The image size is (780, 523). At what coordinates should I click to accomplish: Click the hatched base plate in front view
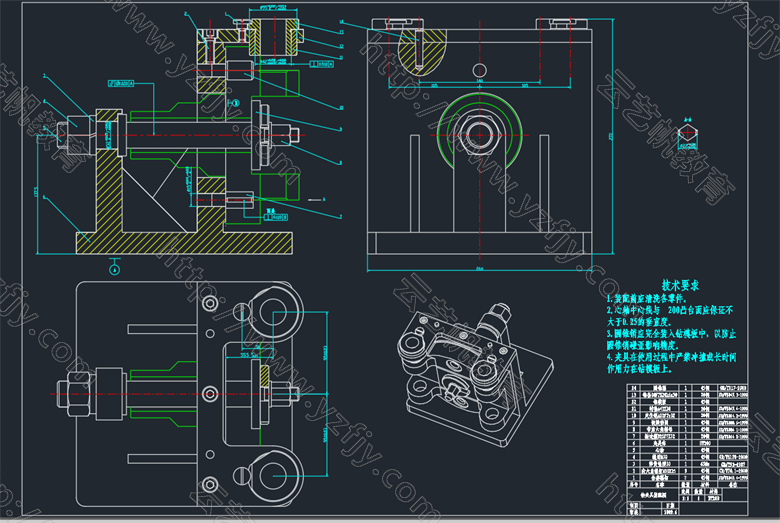pyautogui.click(x=184, y=243)
